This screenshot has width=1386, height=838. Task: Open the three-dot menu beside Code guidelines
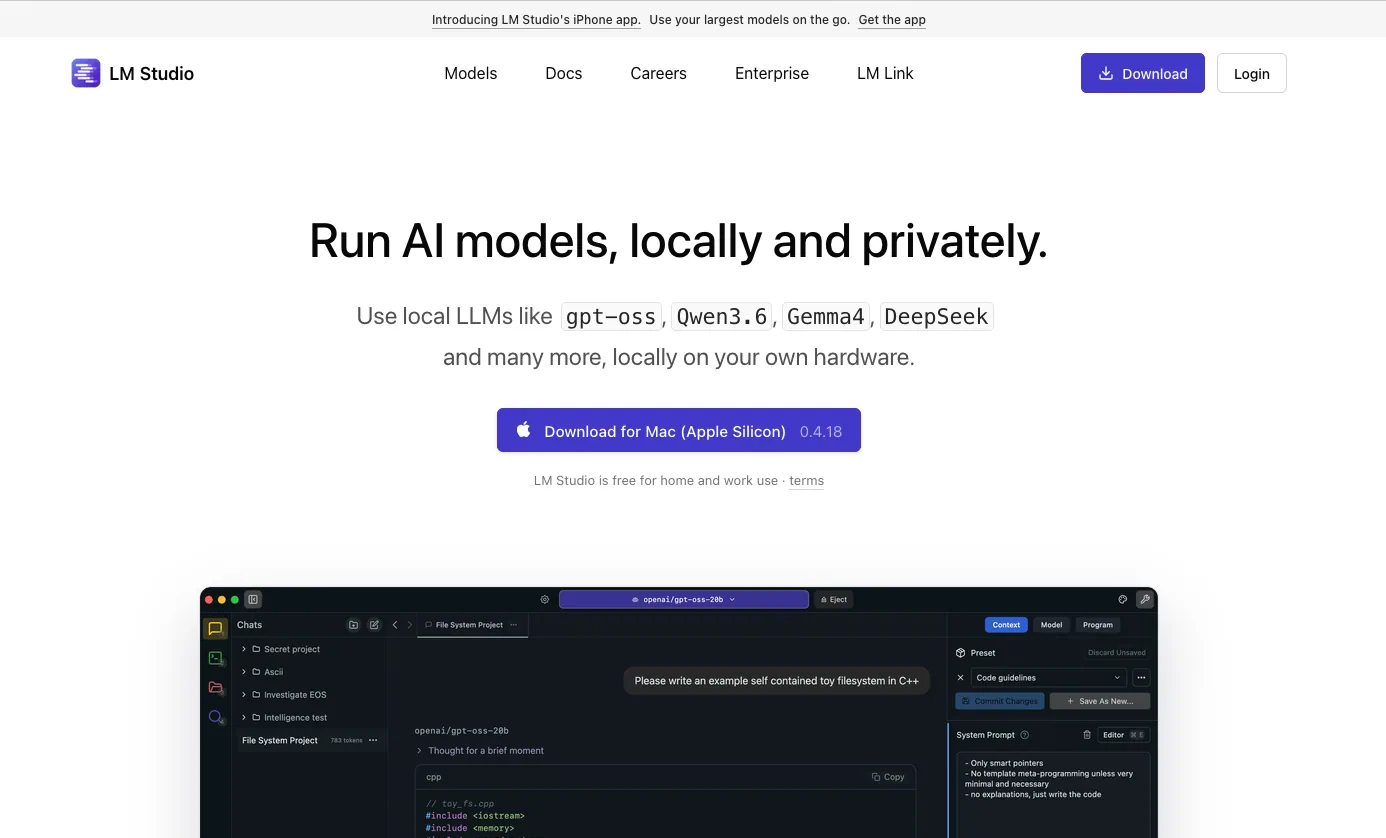1141,677
